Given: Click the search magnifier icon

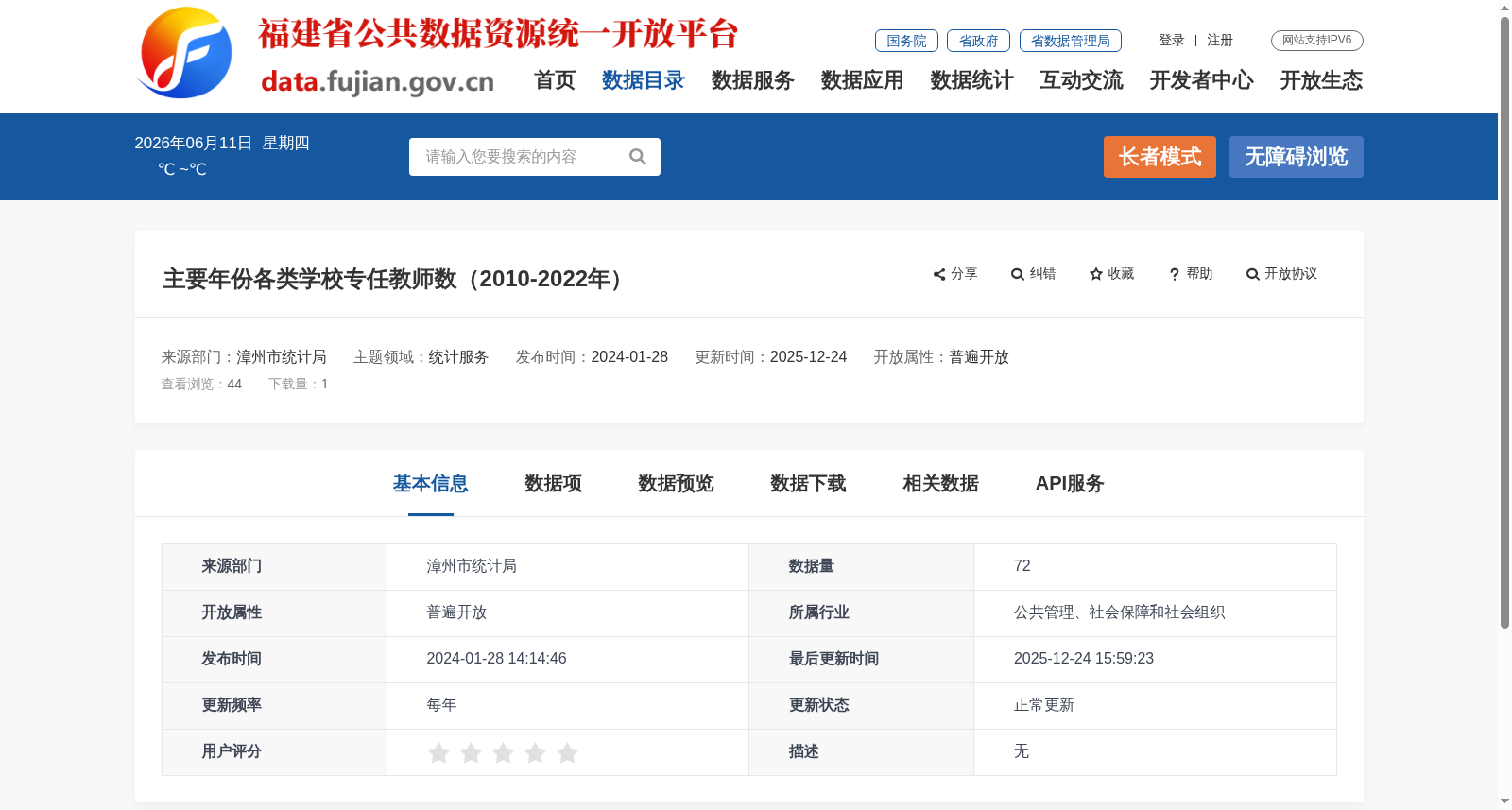Looking at the screenshot, I should coord(638,157).
